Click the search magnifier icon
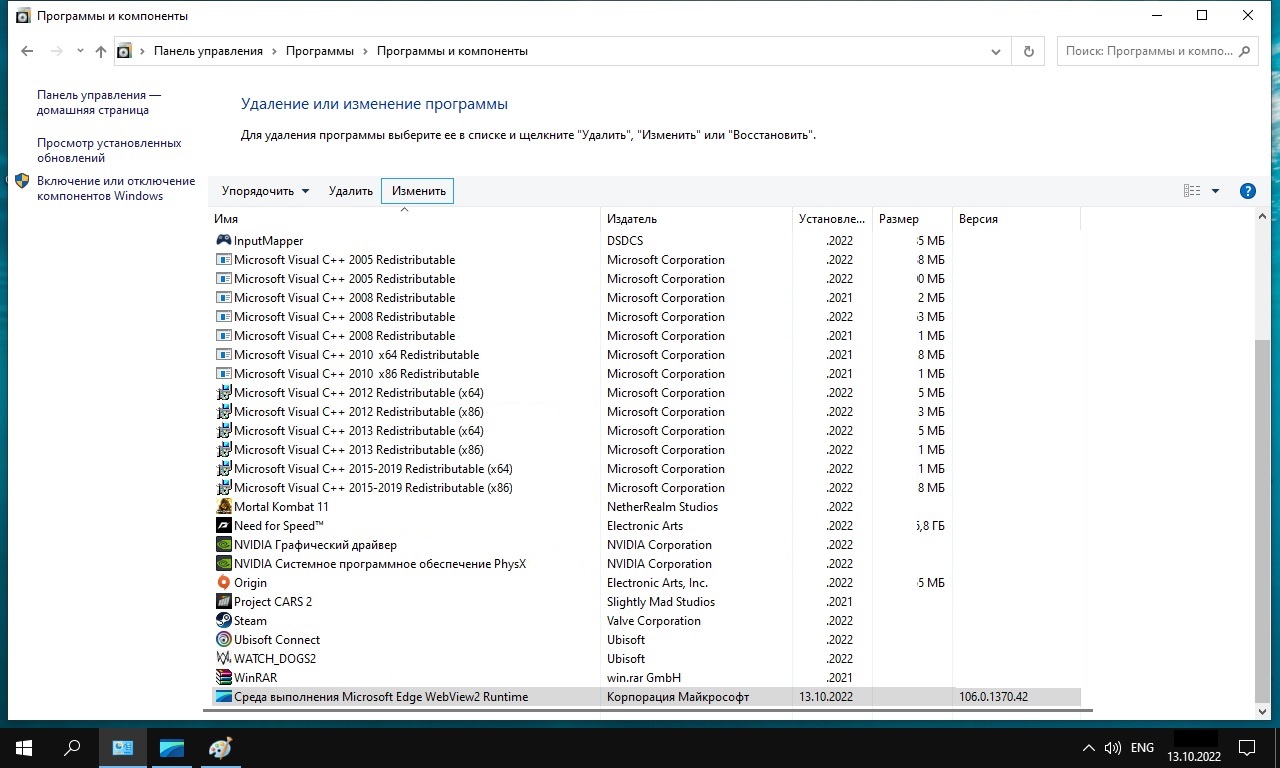 click(x=1245, y=51)
